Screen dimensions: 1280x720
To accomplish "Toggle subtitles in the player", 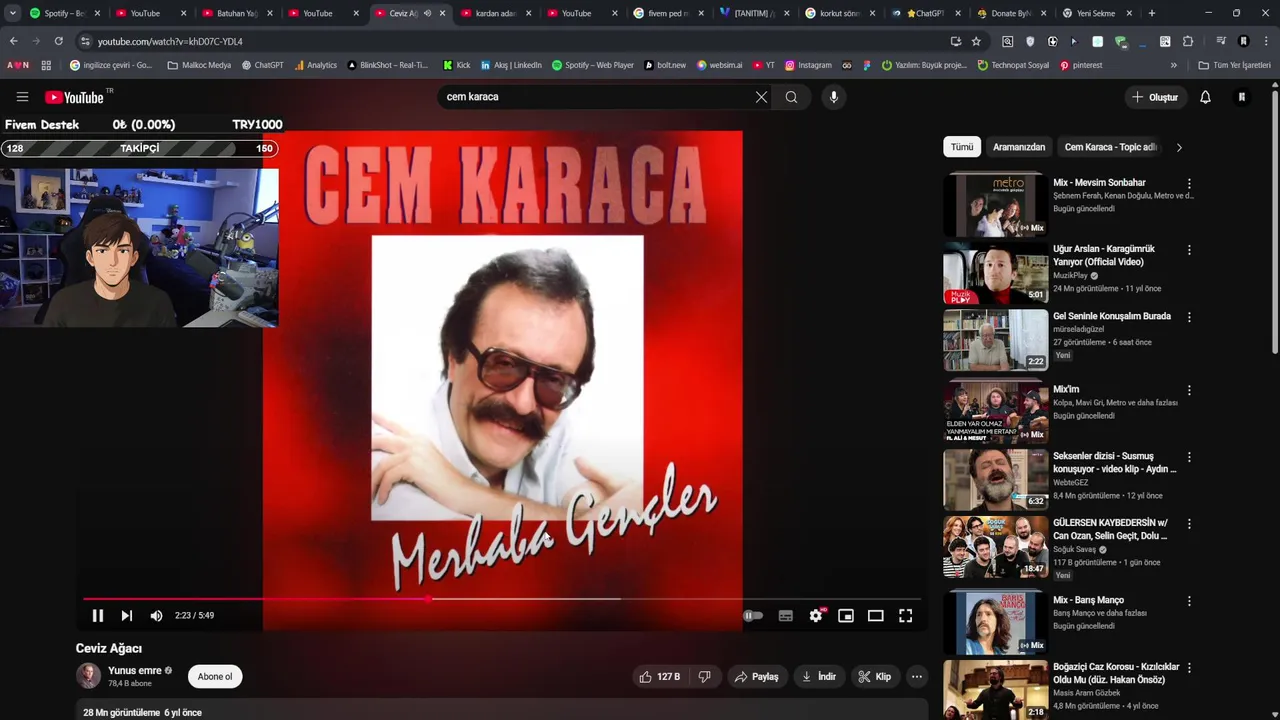I will [785, 616].
